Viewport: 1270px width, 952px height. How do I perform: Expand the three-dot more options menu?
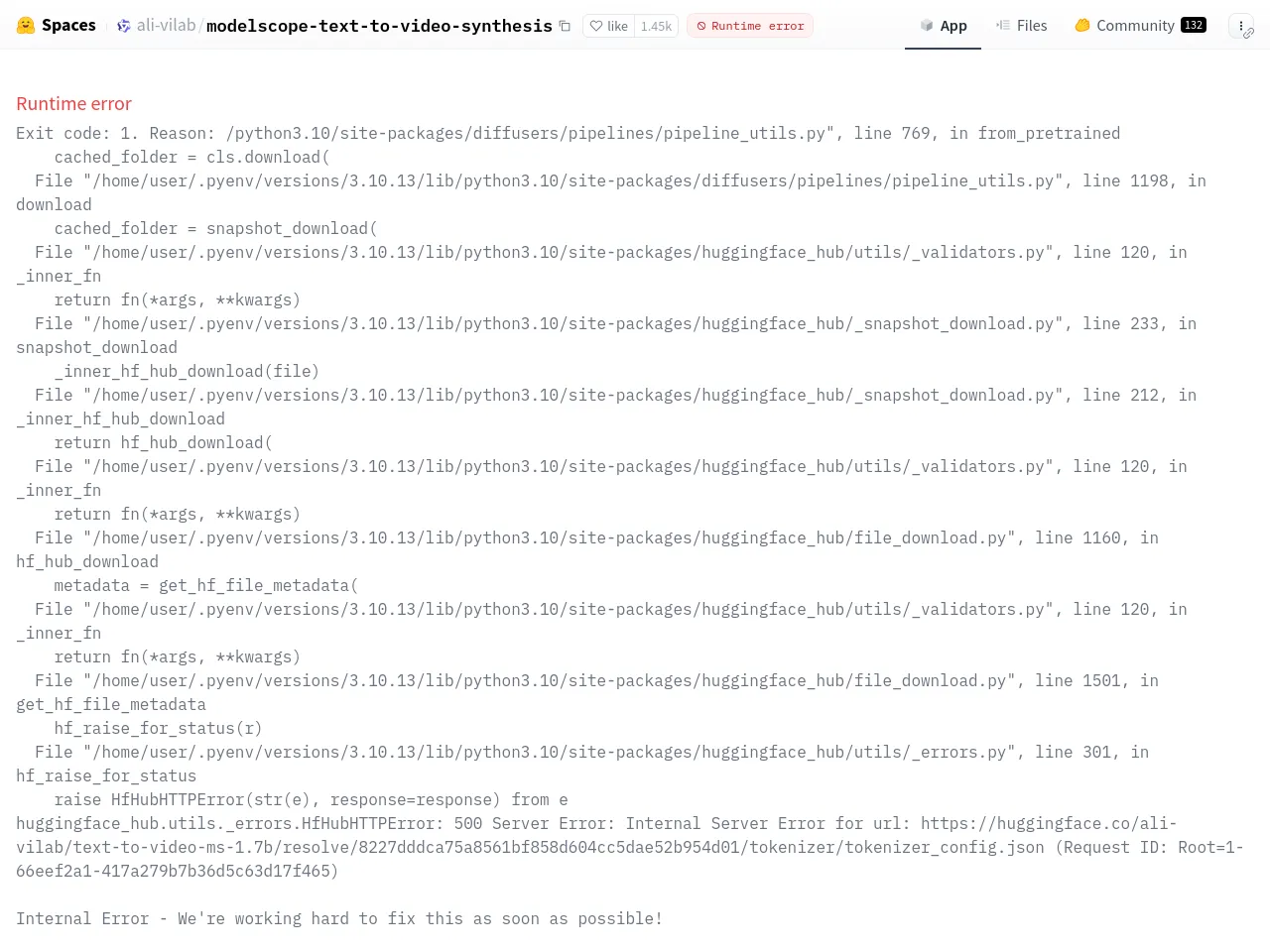tap(1240, 26)
